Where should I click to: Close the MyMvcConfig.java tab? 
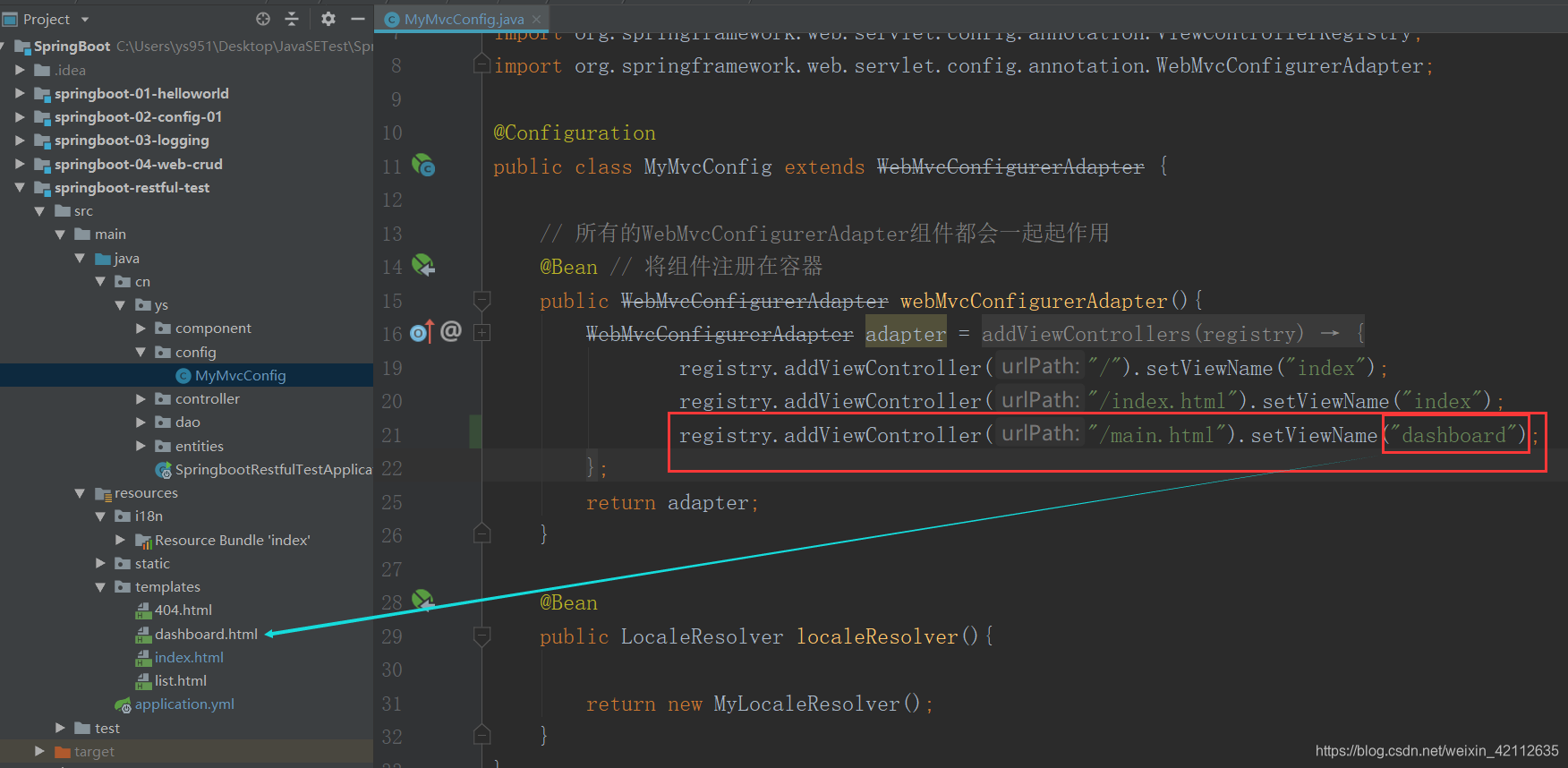(536, 19)
